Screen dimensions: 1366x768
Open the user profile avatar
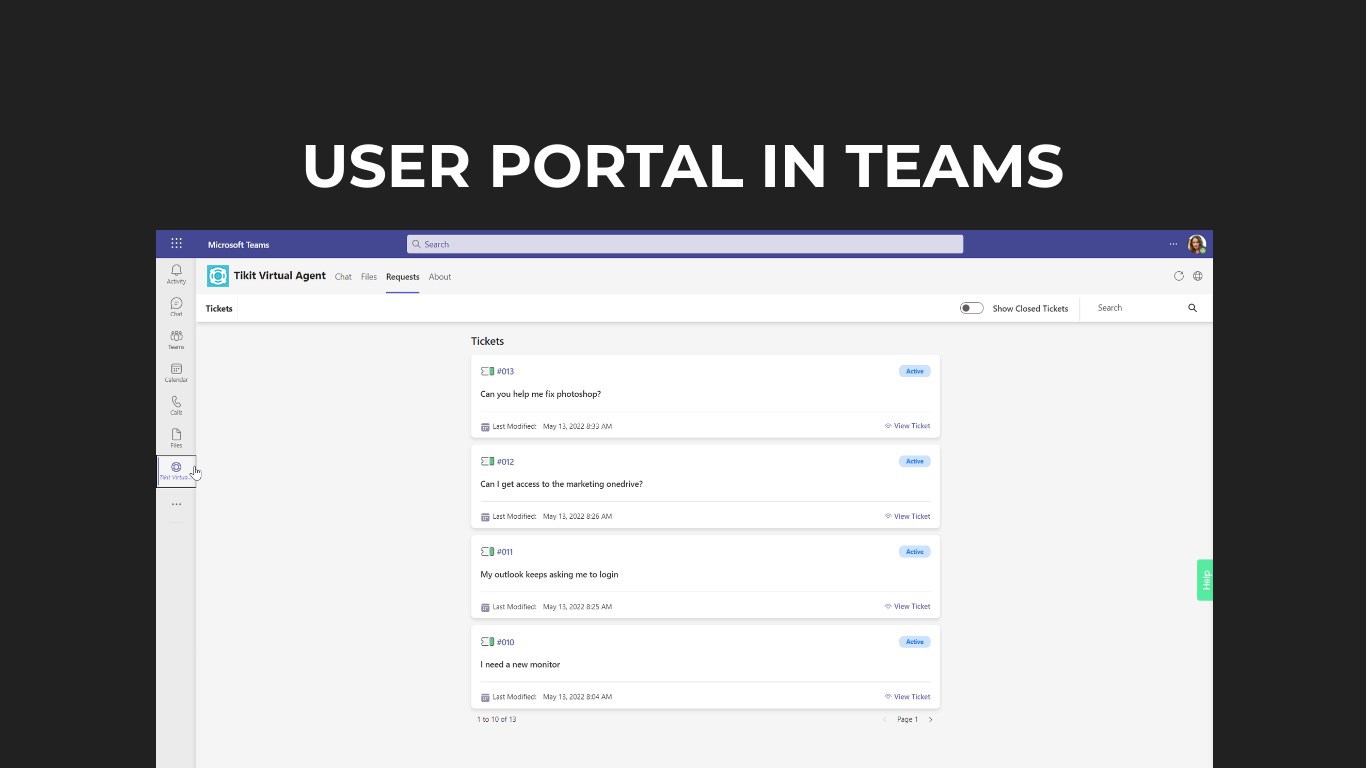click(x=1196, y=244)
